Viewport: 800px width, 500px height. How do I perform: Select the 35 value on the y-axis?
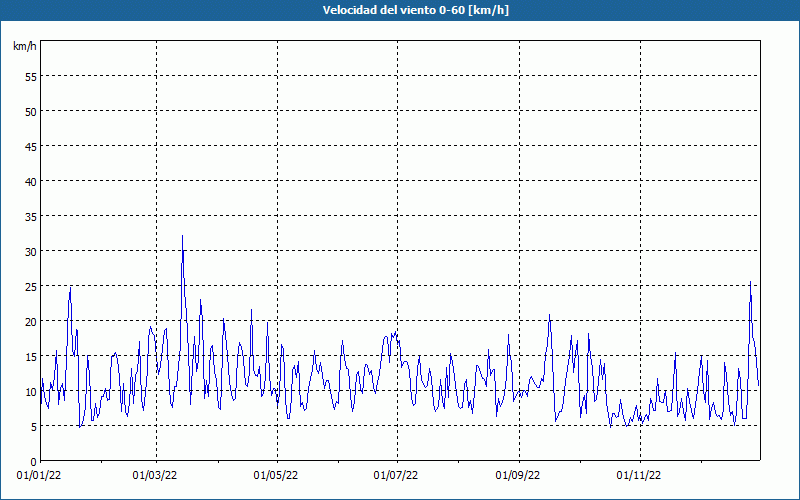click(31, 216)
